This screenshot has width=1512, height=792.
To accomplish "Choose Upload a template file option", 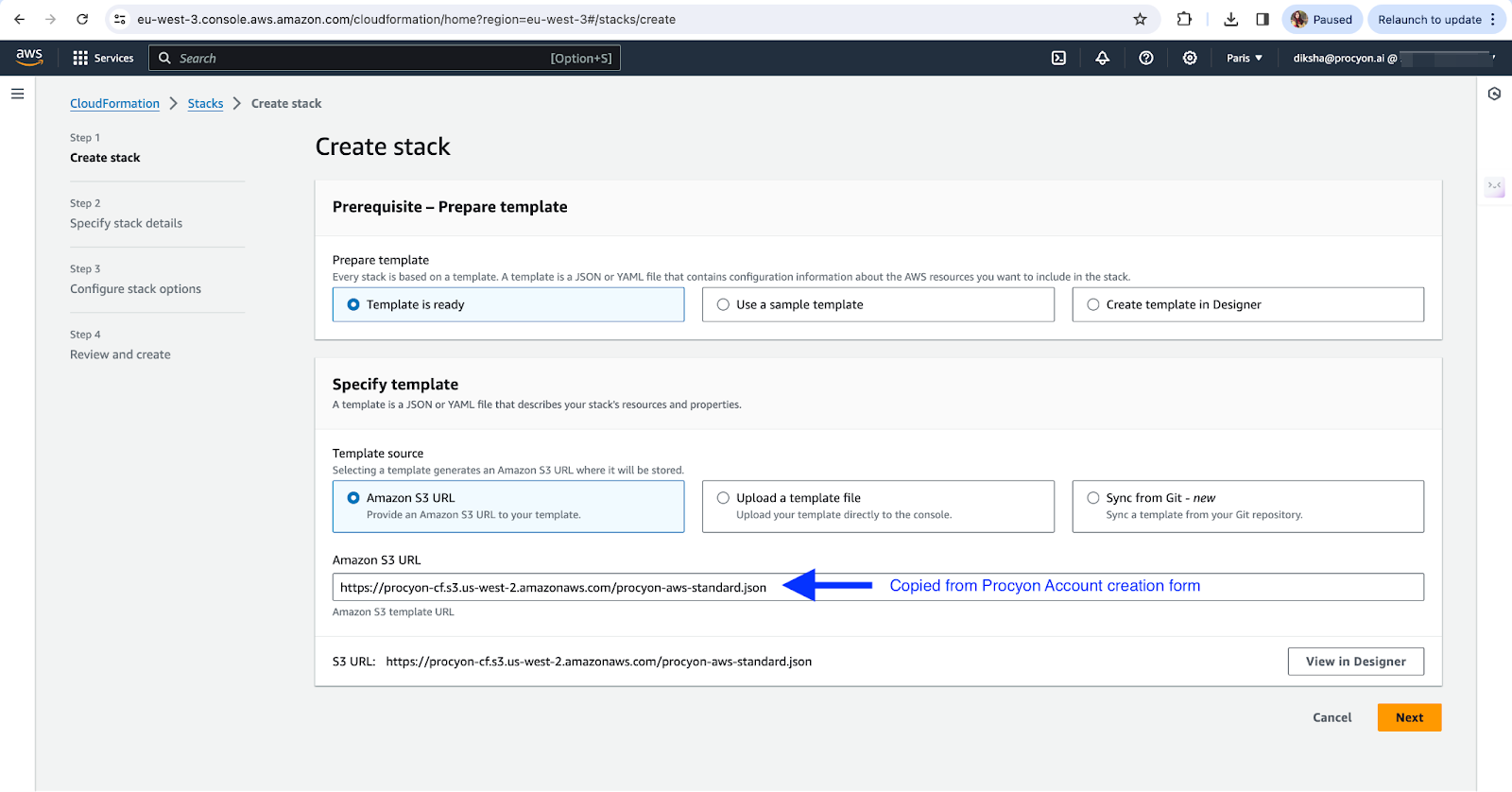I will [x=723, y=498].
